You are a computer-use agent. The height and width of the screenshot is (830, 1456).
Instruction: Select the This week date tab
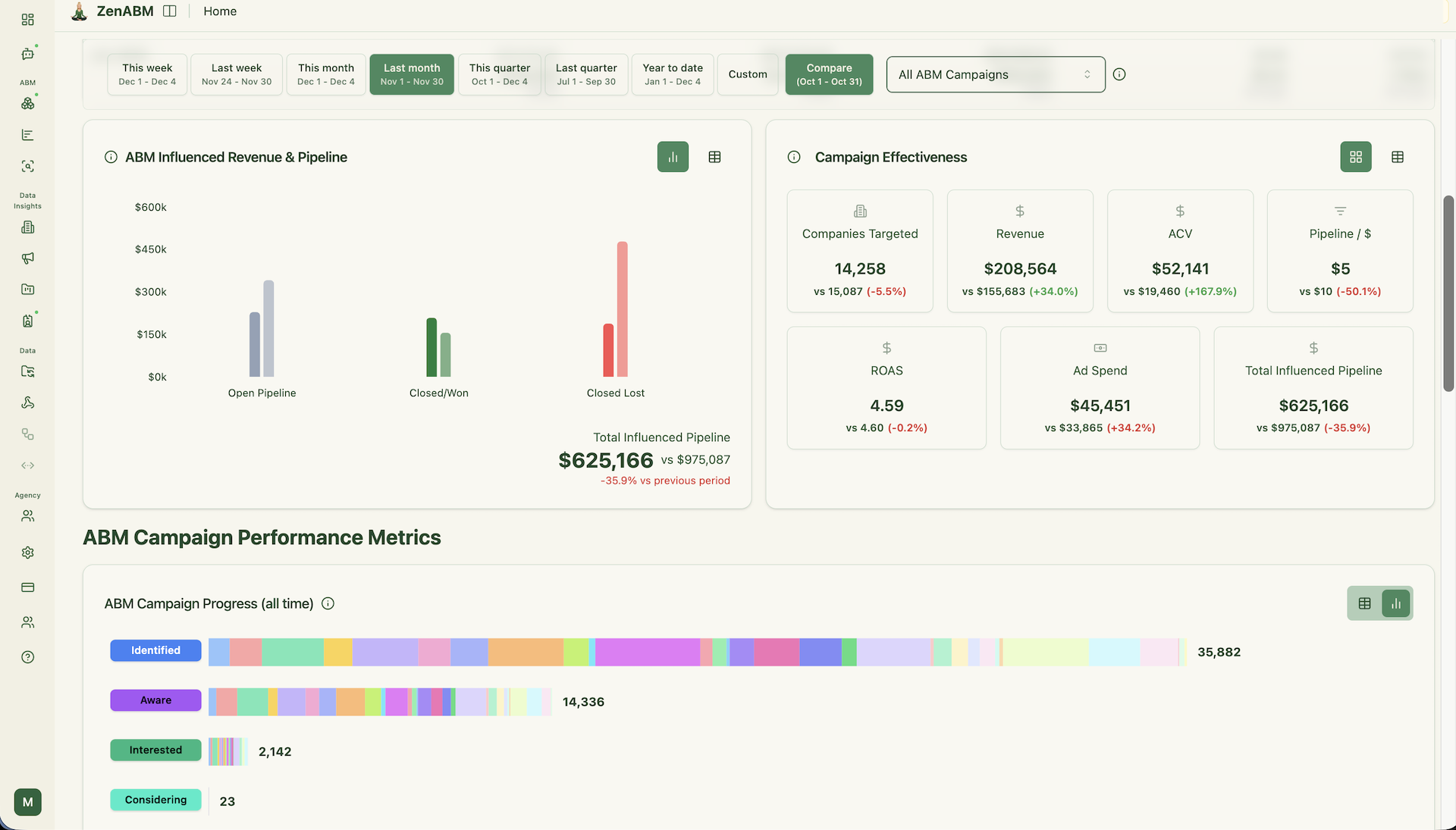tap(147, 74)
